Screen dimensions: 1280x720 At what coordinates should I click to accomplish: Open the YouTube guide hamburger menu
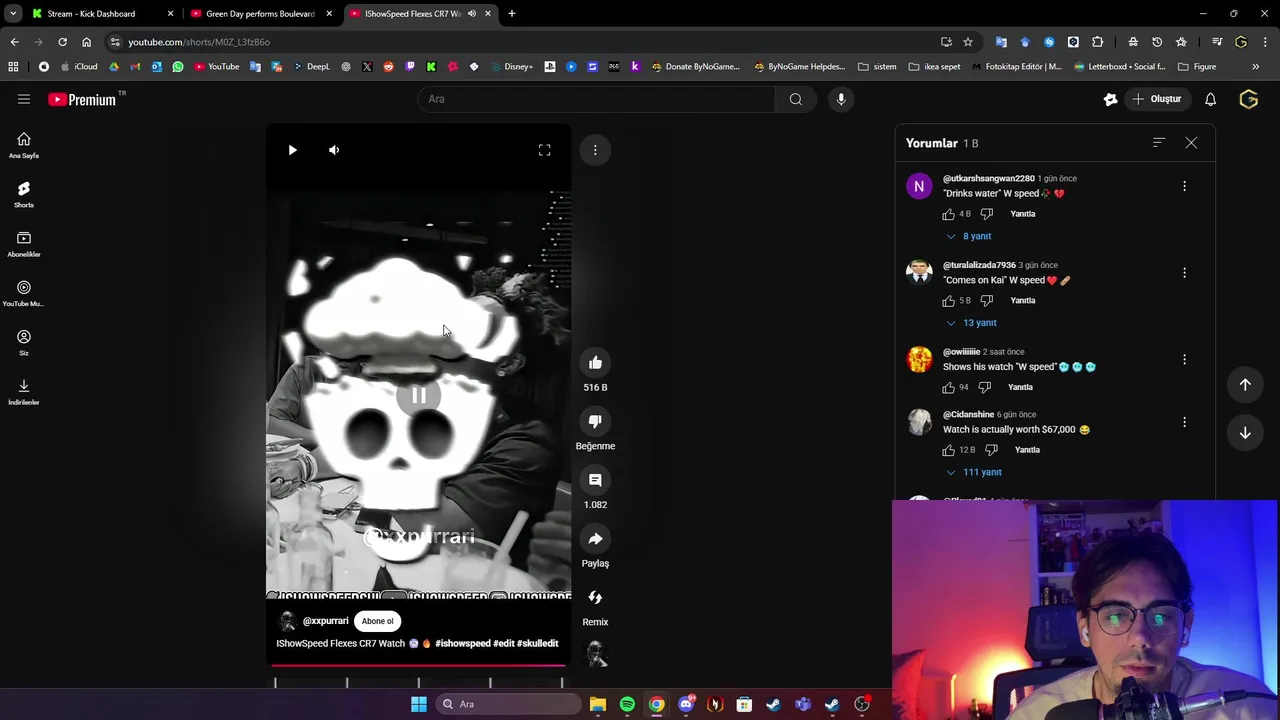[x=24, y=99]
